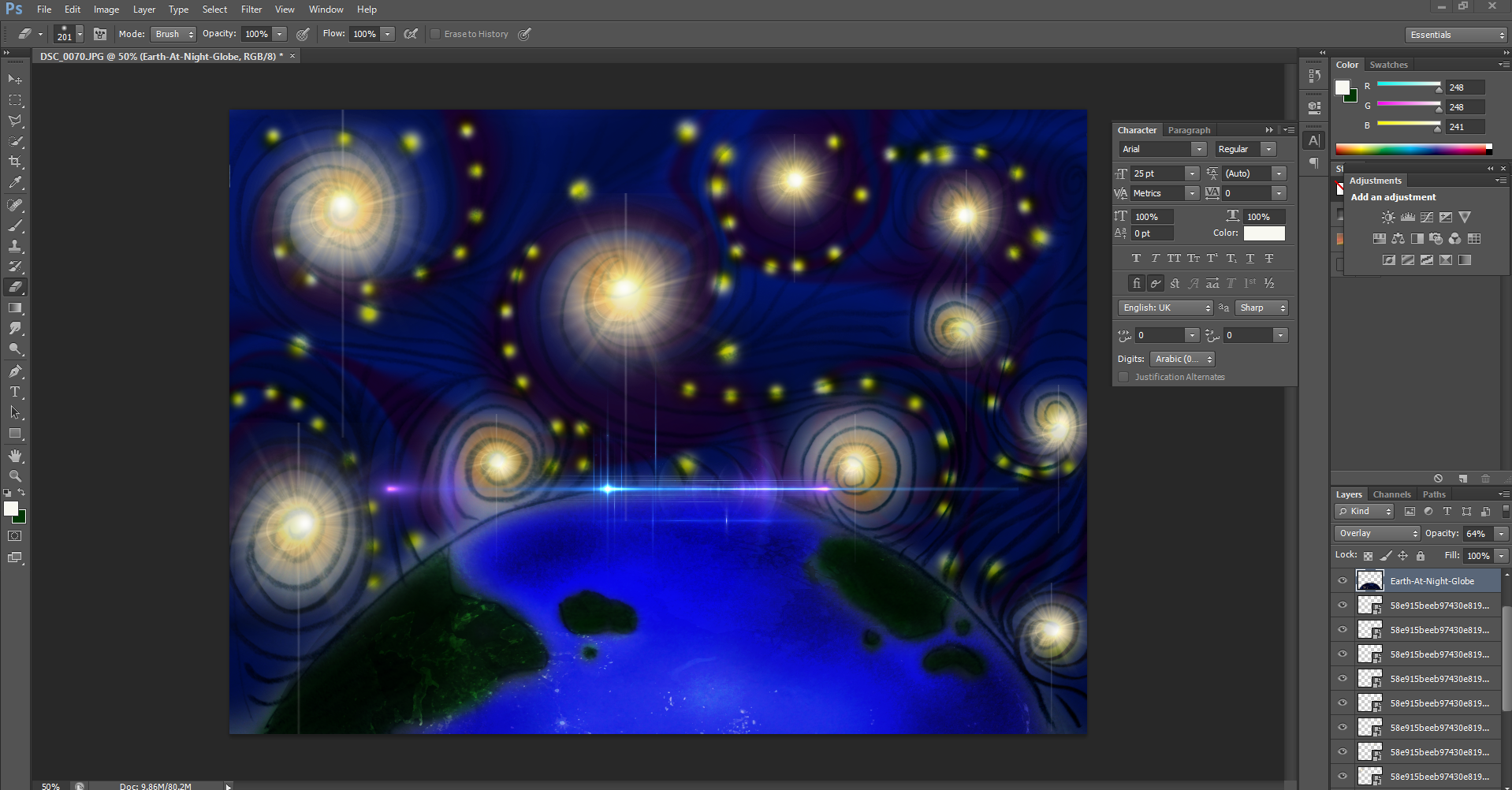
Task: Check the Justification Alternates checkbox
Action: point(1123,377)
